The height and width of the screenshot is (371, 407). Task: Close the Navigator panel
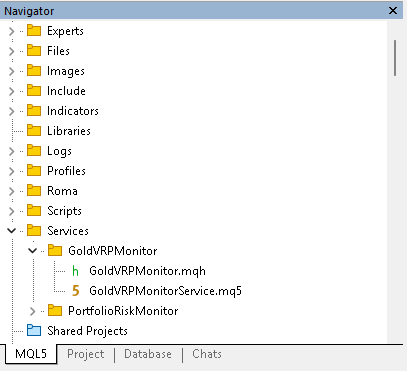(393, 11)
